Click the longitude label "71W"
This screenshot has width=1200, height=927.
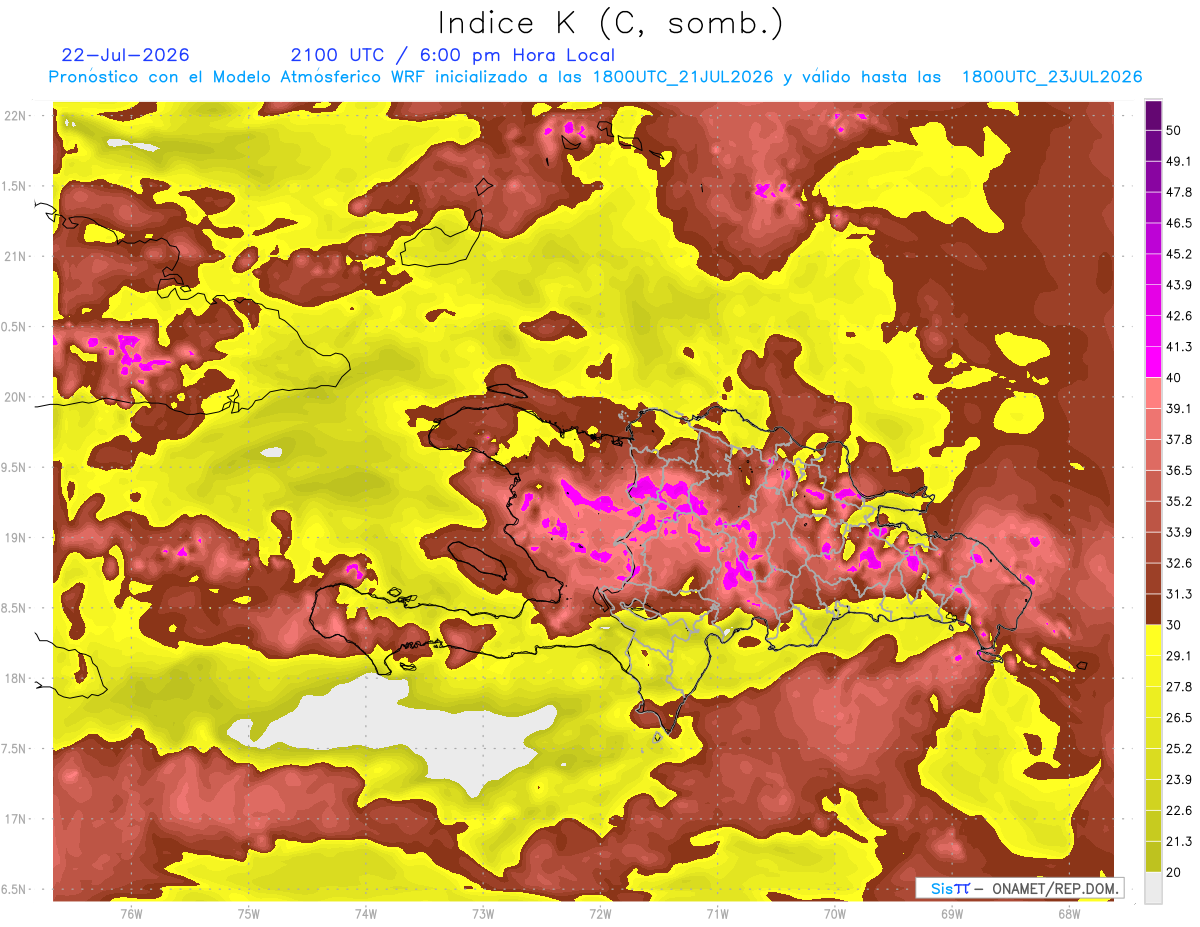click(717, 912)
